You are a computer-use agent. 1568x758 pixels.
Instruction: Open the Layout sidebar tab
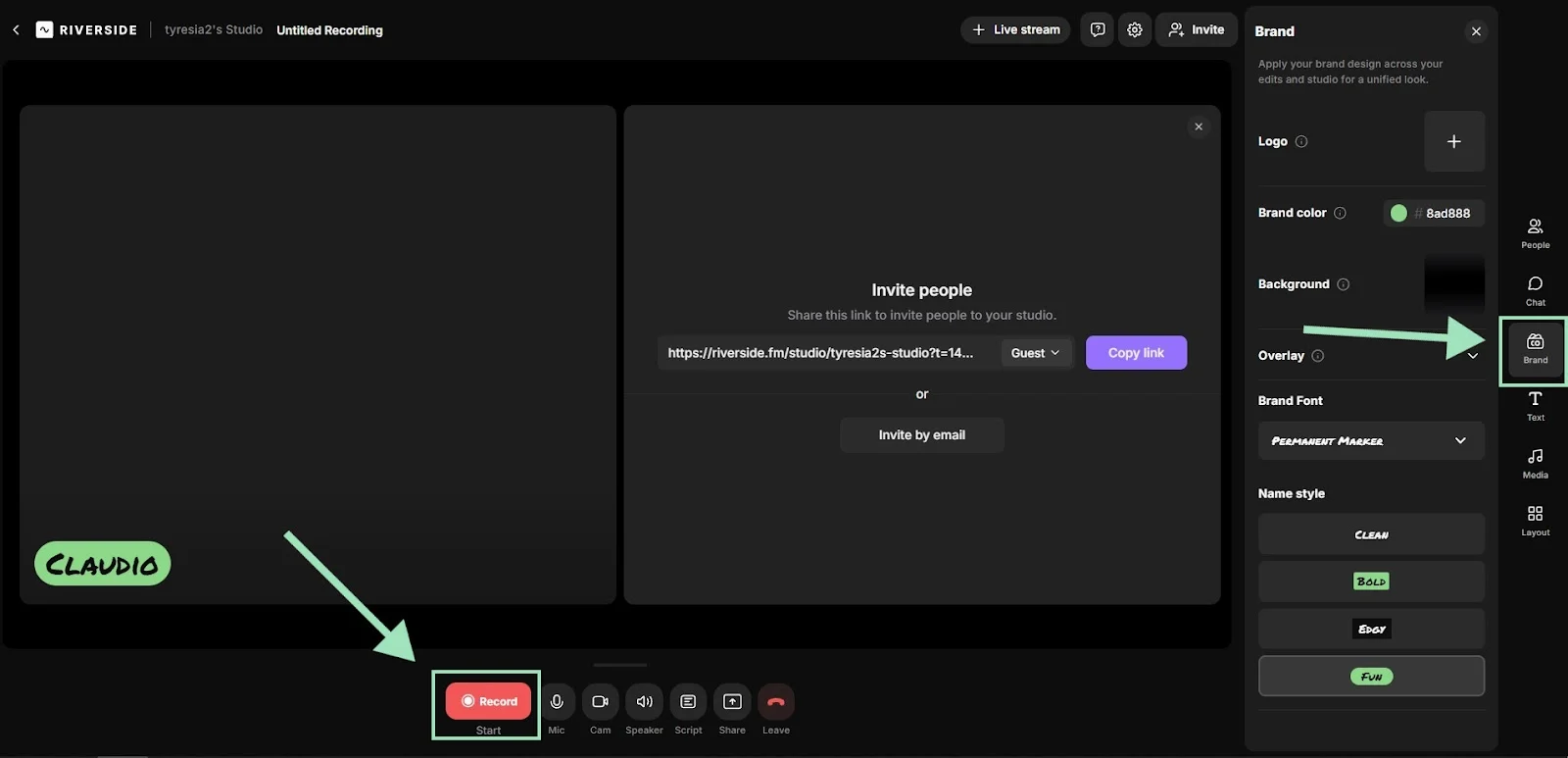(1535, 521)
